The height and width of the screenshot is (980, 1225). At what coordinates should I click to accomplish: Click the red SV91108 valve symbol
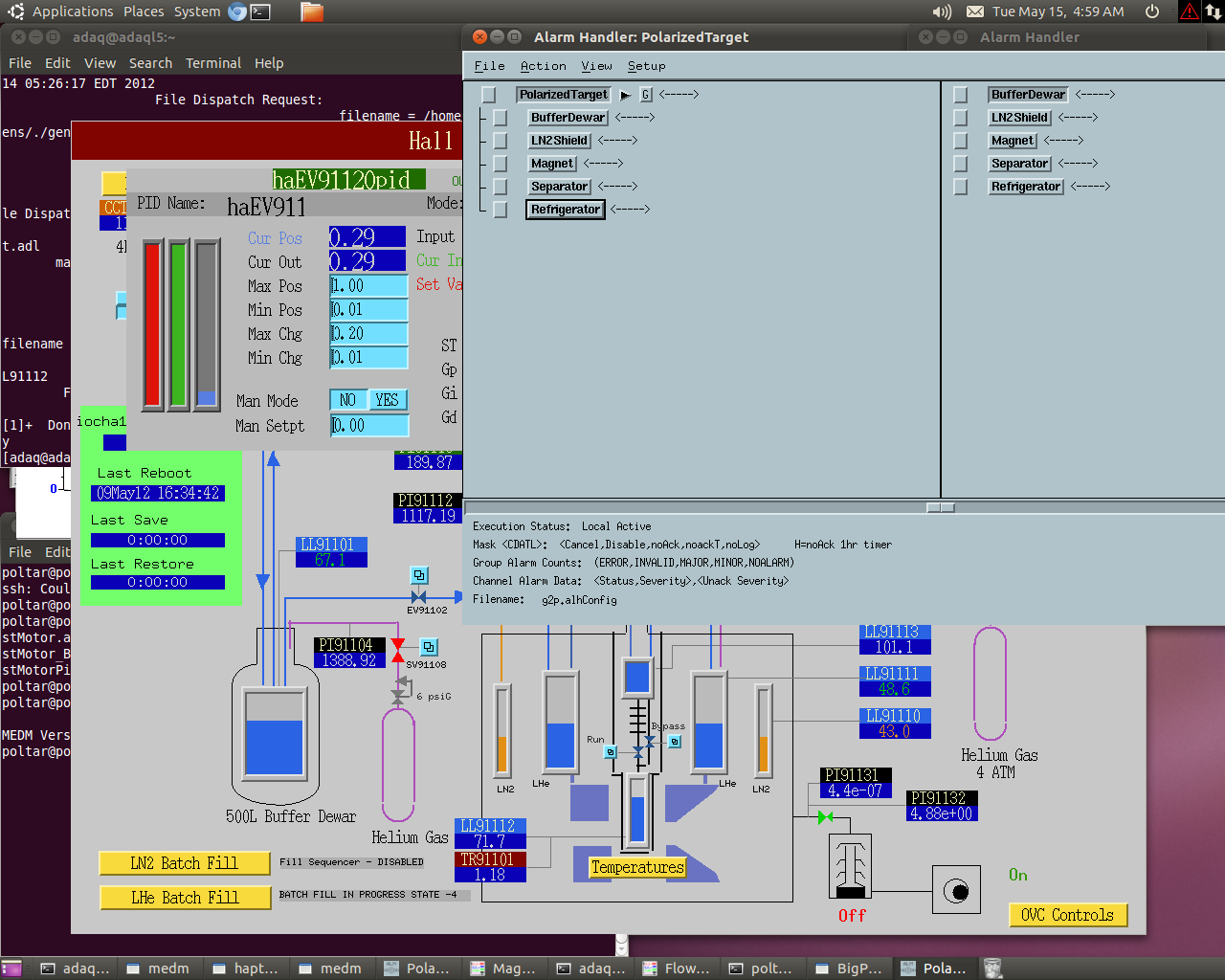coord(398,650)
